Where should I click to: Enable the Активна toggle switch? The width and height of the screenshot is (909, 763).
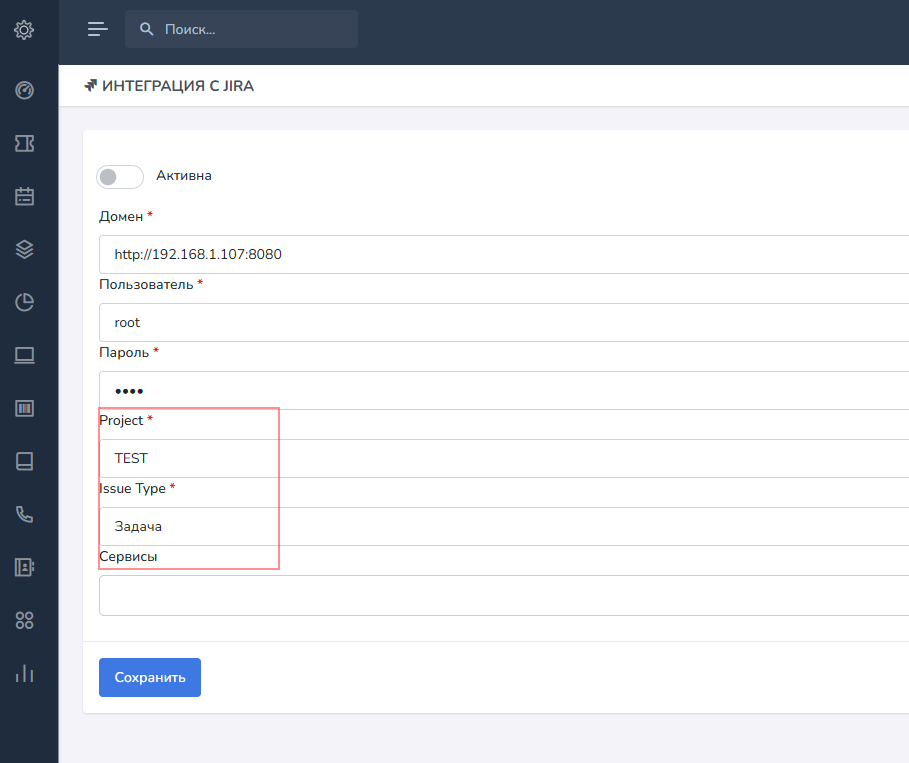[x=120, y=177]
